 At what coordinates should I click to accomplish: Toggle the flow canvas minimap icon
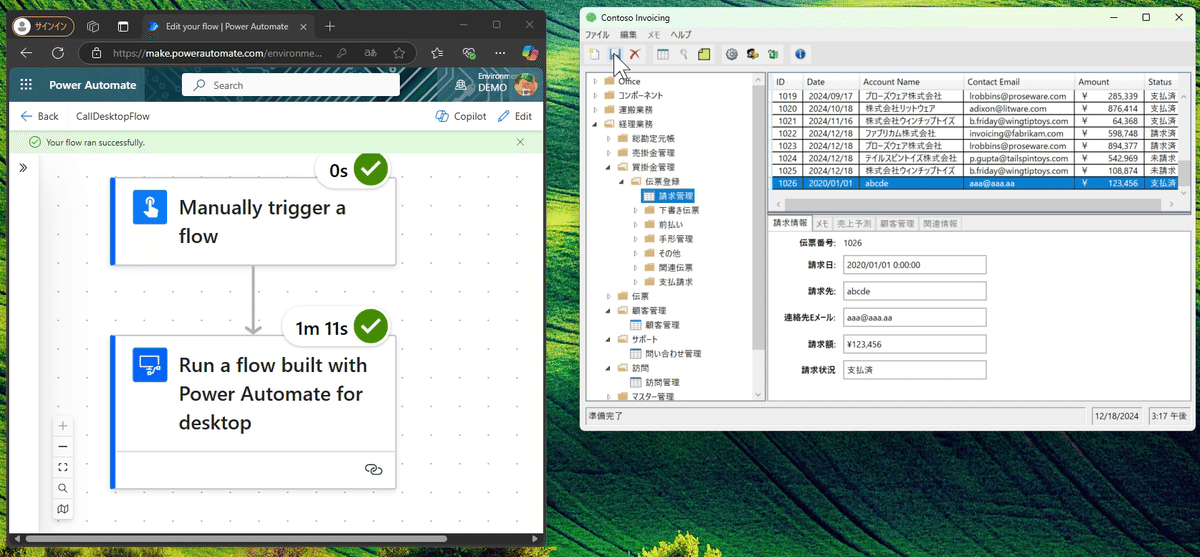[x=63, y=509]
